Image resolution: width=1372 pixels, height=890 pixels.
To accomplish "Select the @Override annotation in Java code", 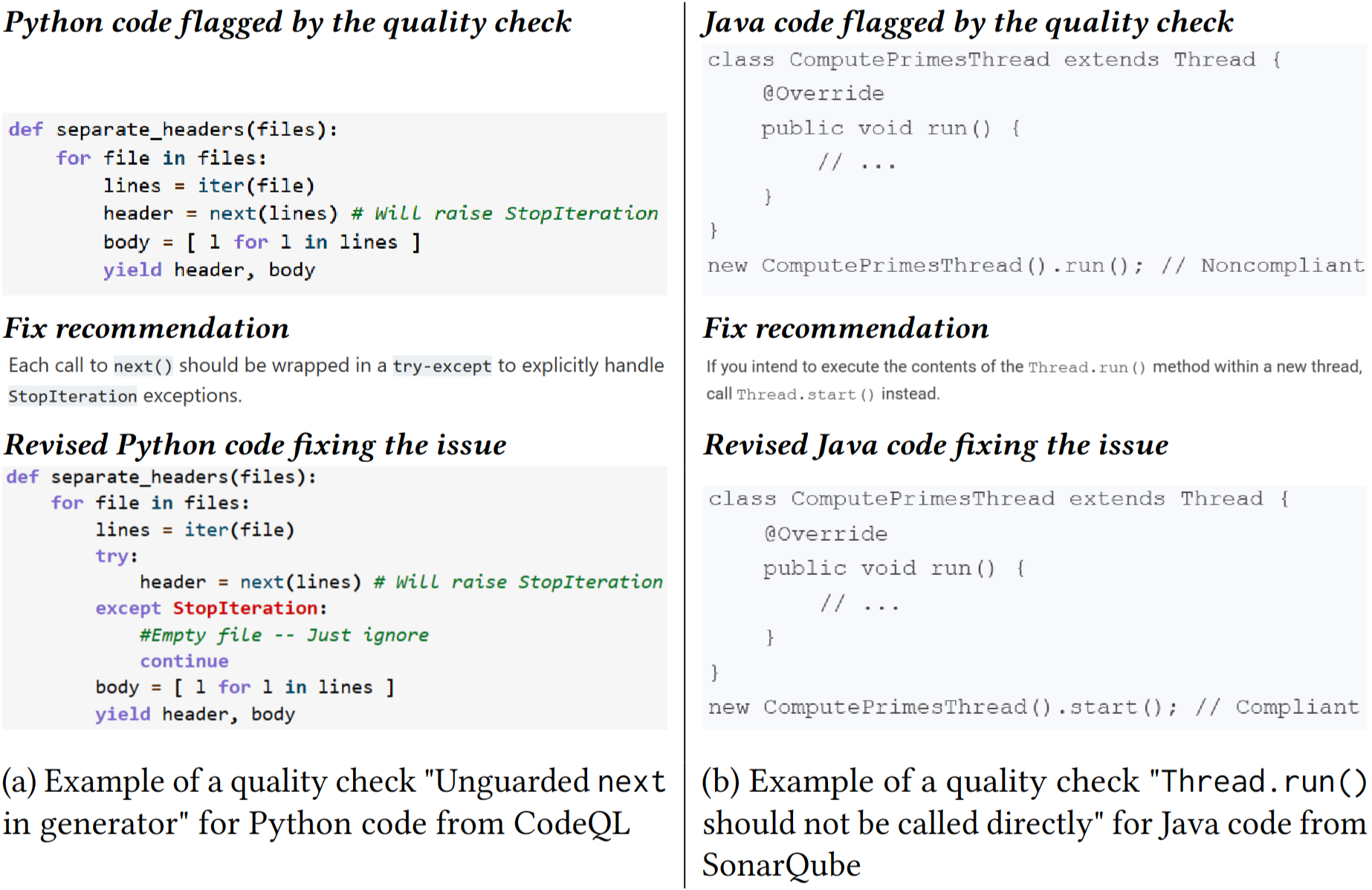I will pos(825,93).
